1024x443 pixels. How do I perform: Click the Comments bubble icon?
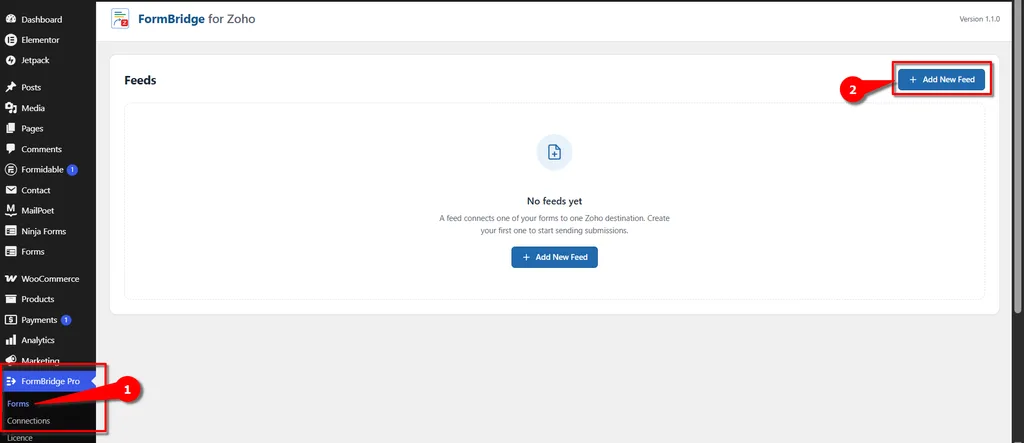point(10,149)
